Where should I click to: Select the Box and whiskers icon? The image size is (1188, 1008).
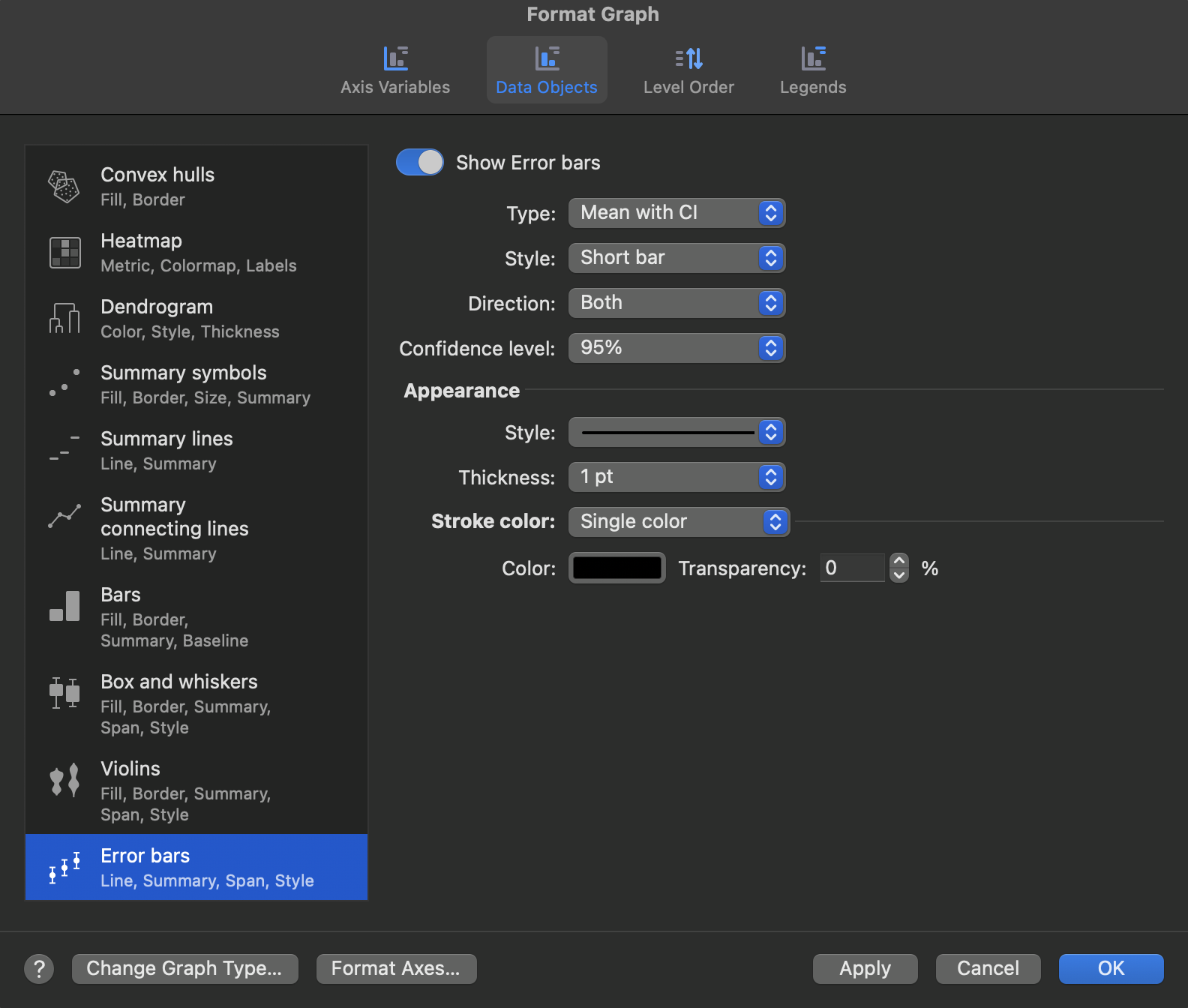64,693
